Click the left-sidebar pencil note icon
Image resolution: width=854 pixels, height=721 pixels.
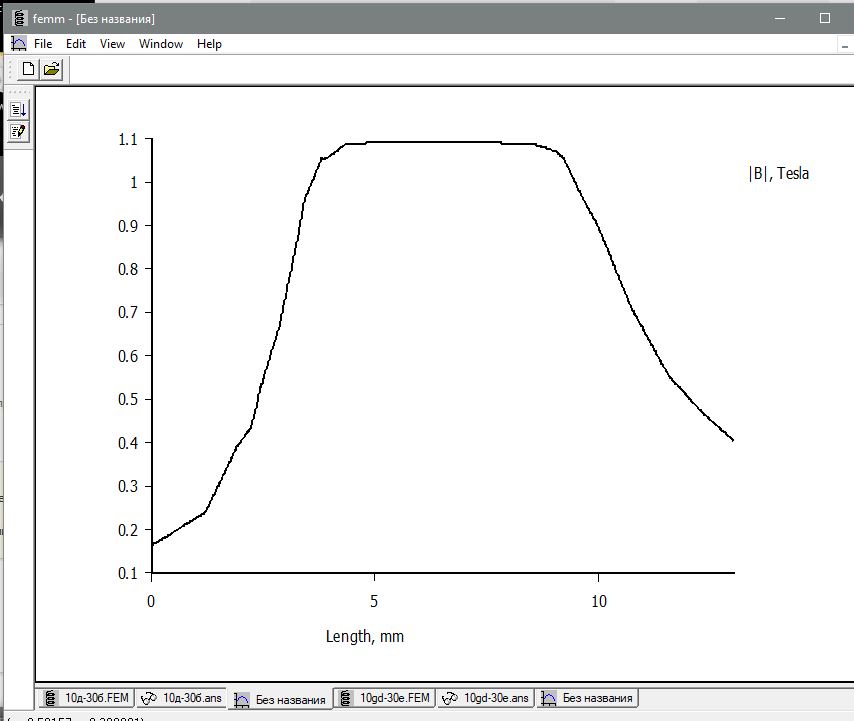pos(18,131)
